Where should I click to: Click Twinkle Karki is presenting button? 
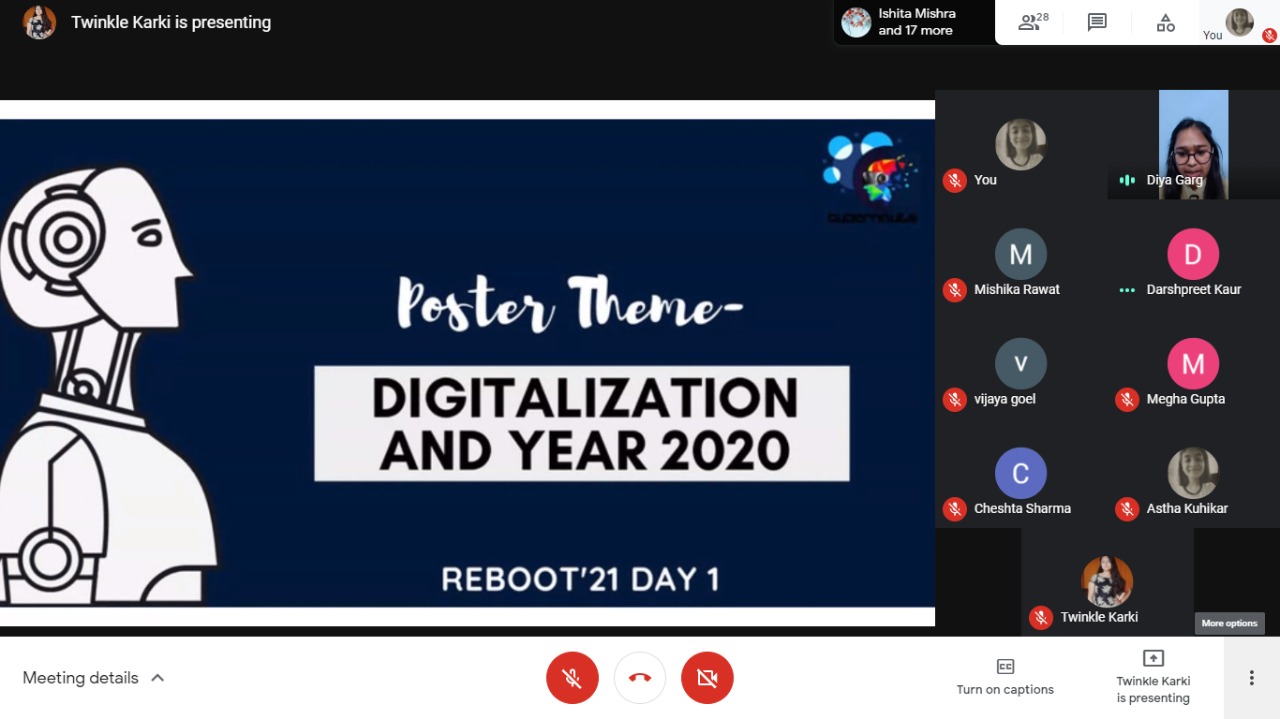coord(1152,677)
